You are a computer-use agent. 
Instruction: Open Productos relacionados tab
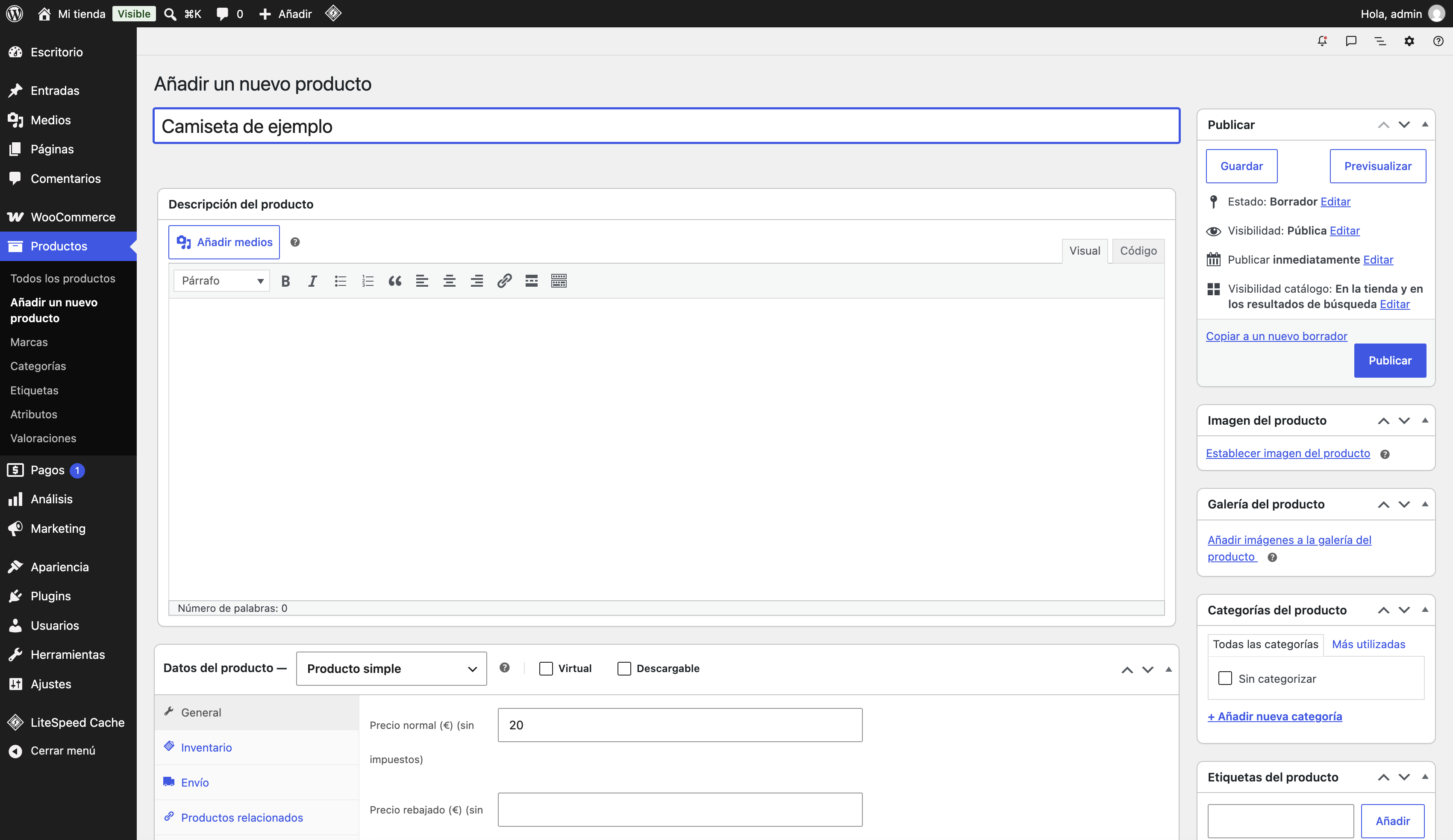[256, 817]
